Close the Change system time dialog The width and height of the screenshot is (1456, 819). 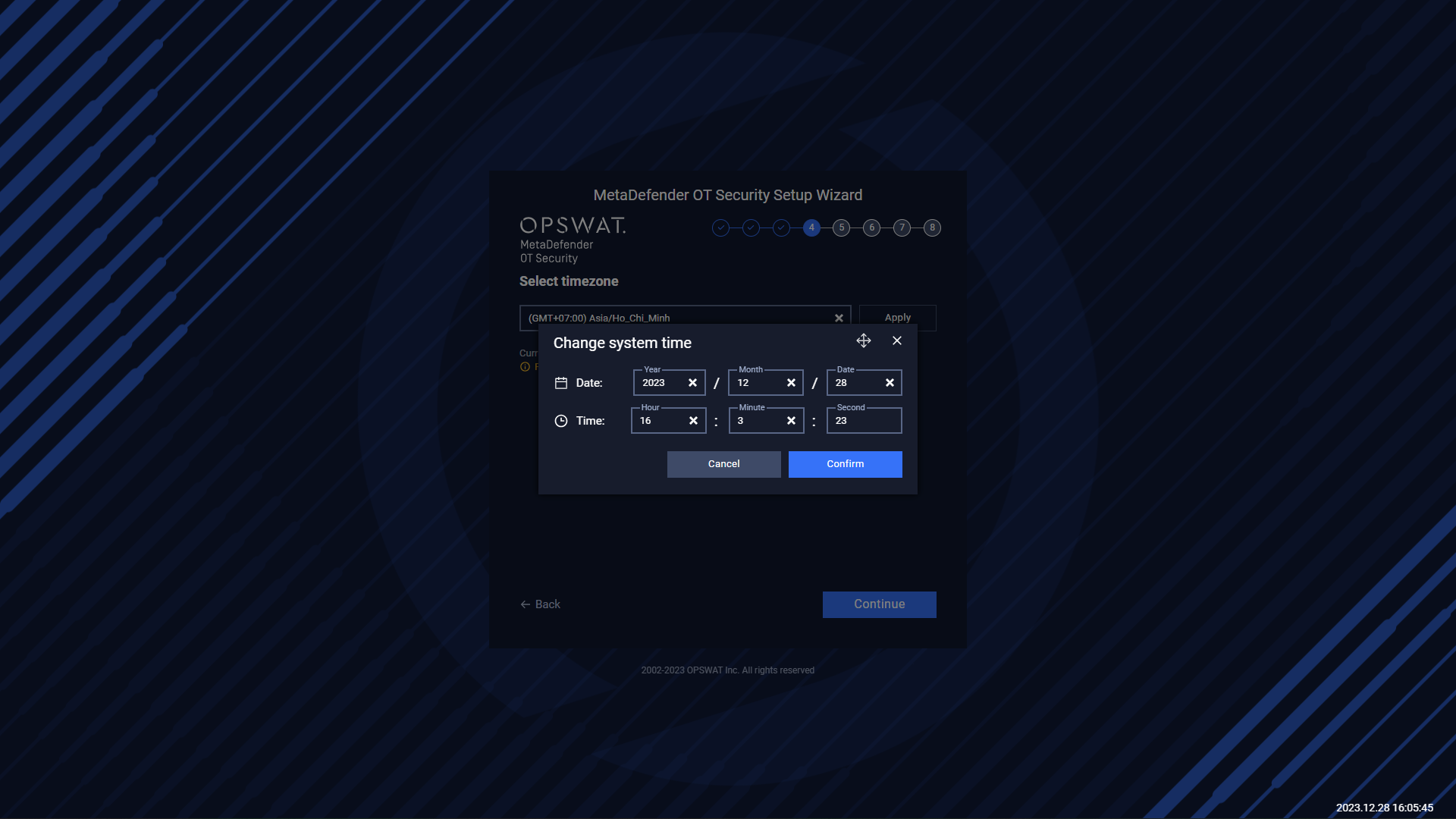(897, 340)
